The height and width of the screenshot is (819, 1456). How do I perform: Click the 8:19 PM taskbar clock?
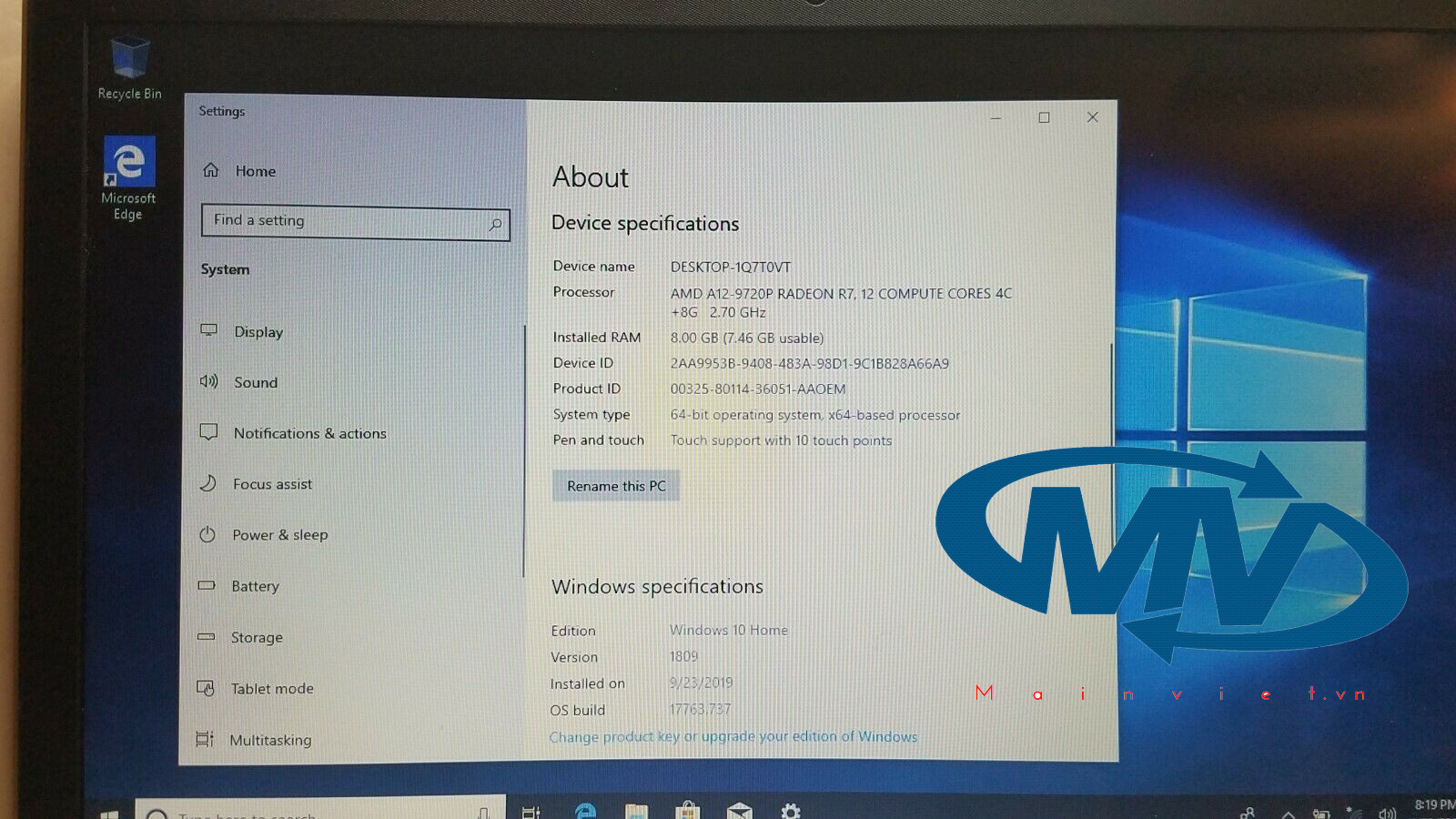tap(1434, 805)
